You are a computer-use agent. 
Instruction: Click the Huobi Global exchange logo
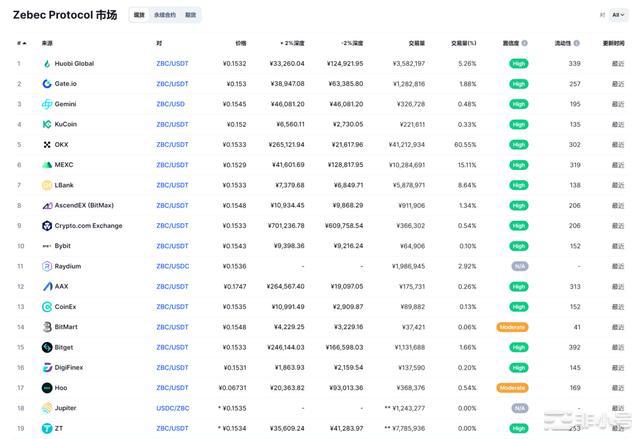click(x=47, y=64)
